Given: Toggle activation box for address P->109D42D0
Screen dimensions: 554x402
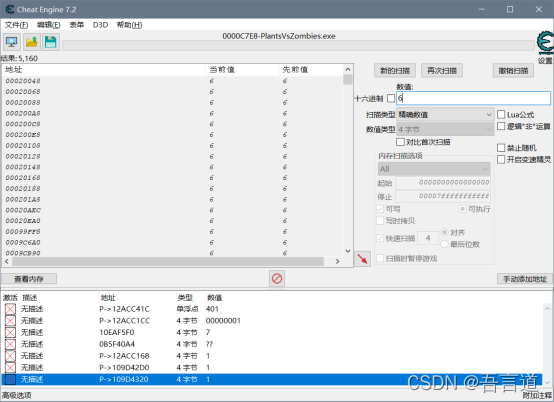Looking at the screenshot, I should [10, 367].
